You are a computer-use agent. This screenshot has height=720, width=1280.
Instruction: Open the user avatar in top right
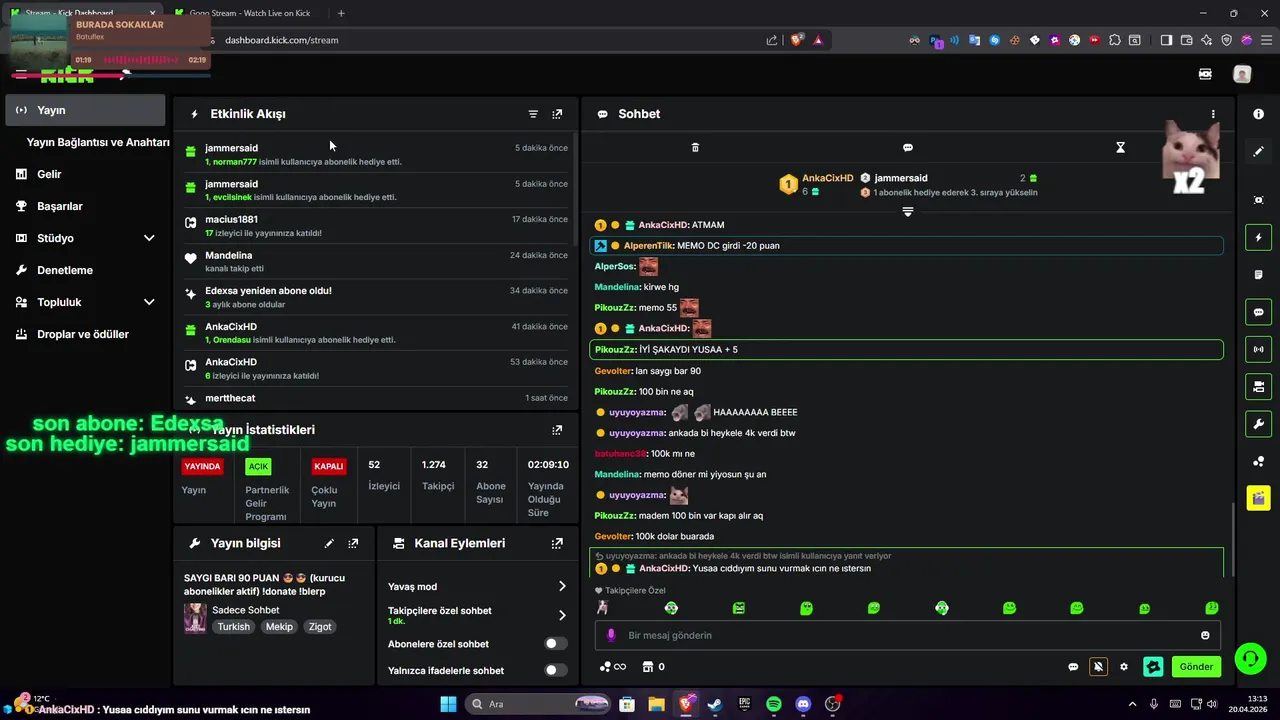tap(1242, 74)
